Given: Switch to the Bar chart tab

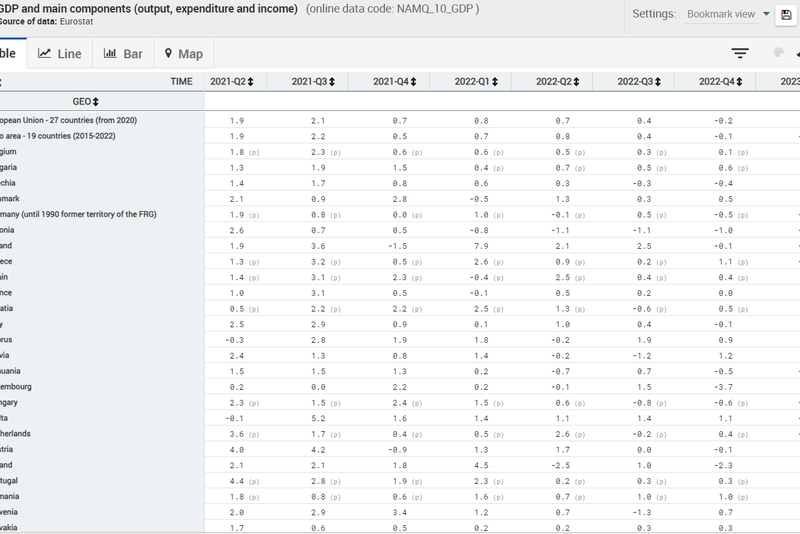Looking at the screenshot, I should (123, 54).
